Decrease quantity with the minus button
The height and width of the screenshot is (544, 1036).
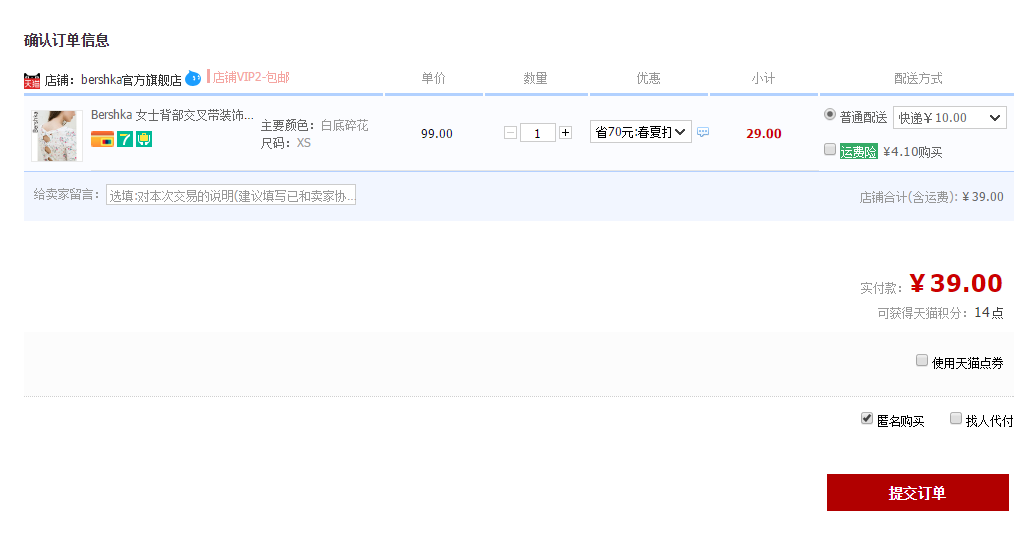(x=510, y=133)
